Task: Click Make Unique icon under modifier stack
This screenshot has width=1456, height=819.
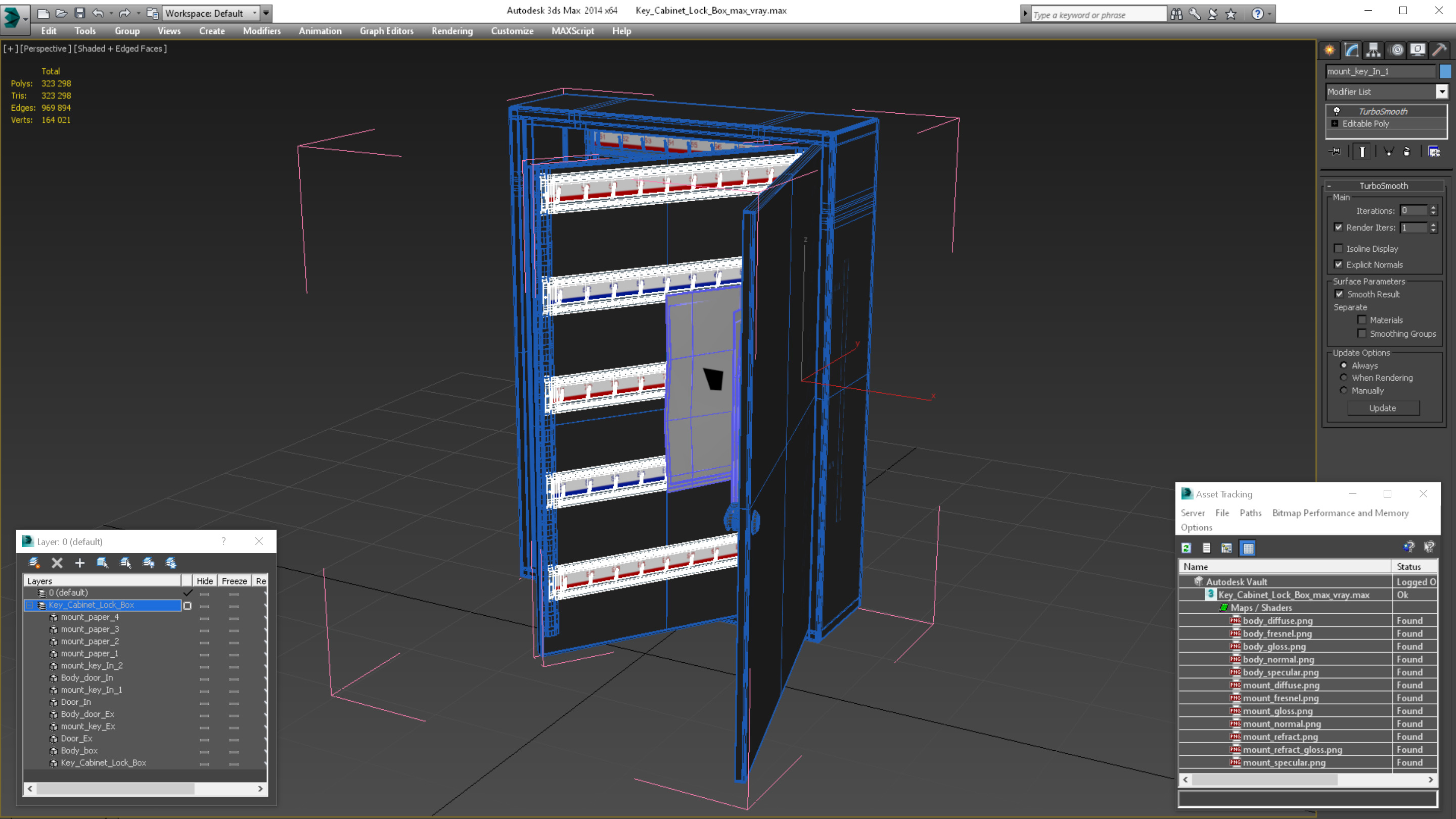Action: point(1389,152)
